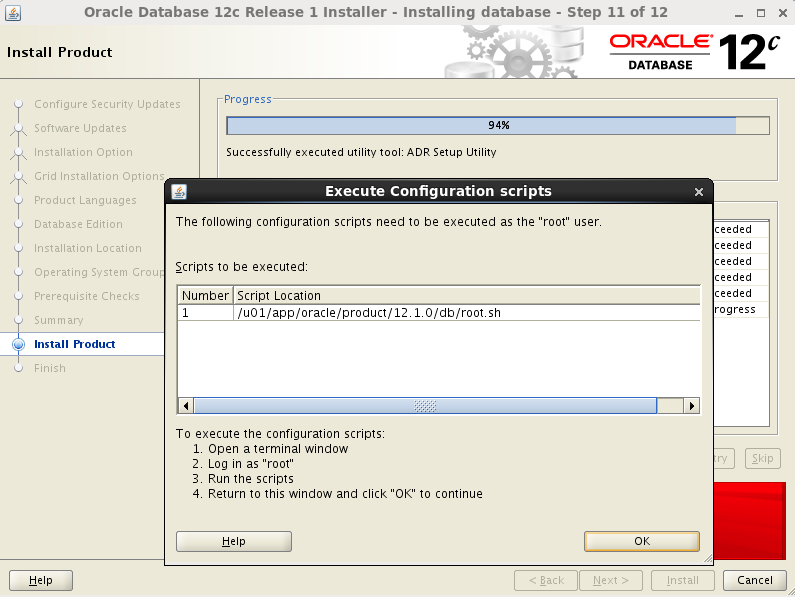Select Configure Security Updates step
This screenshot has height=597, width=795.
coord(107,104)
